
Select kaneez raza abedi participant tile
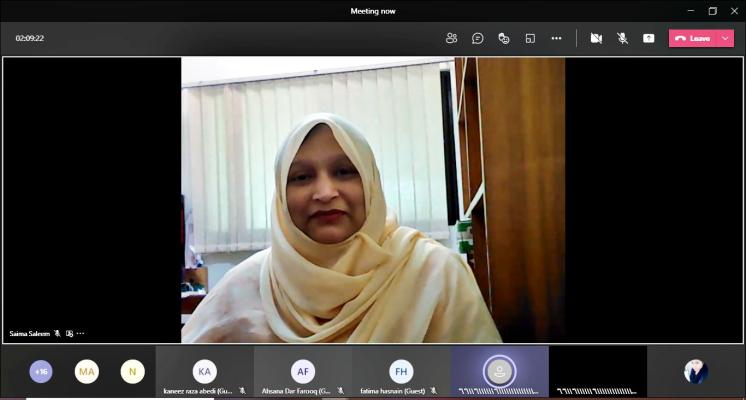point(204,372)
